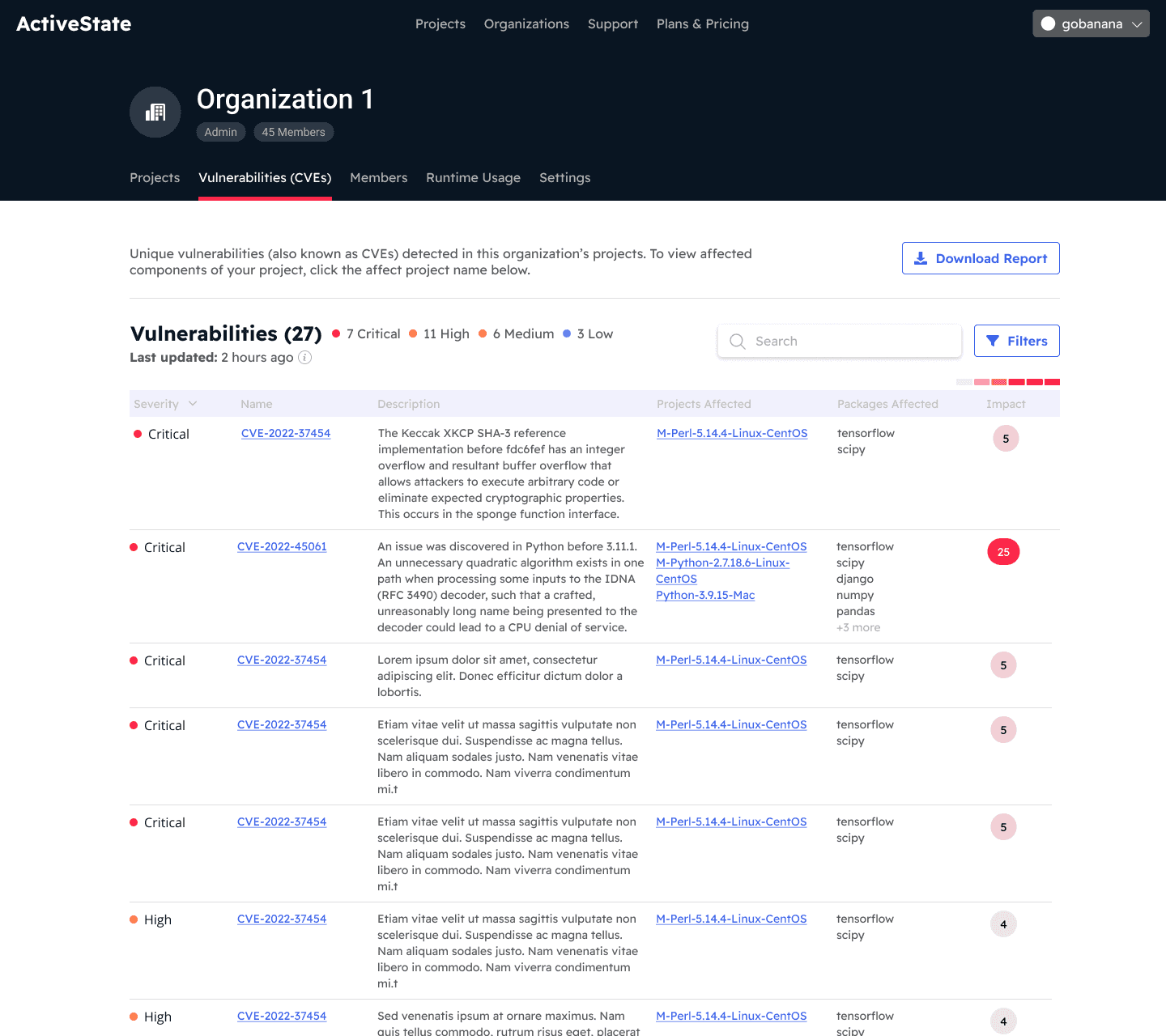Click the download arrow icon in Download Report

point(921,258)
